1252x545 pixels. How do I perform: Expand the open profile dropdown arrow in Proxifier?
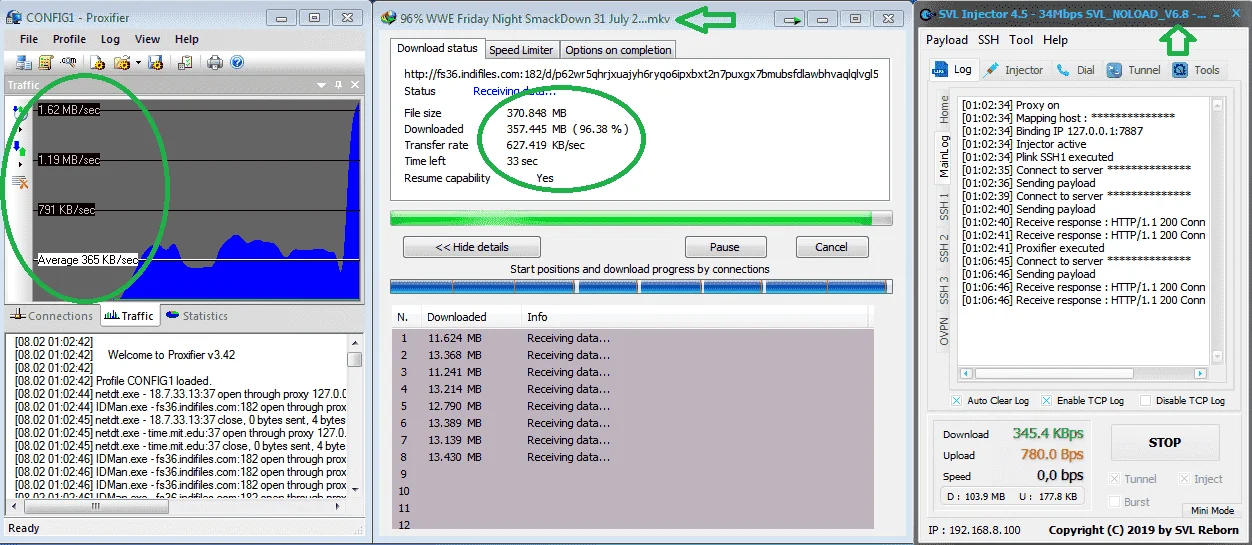click(x=138, y=63)
